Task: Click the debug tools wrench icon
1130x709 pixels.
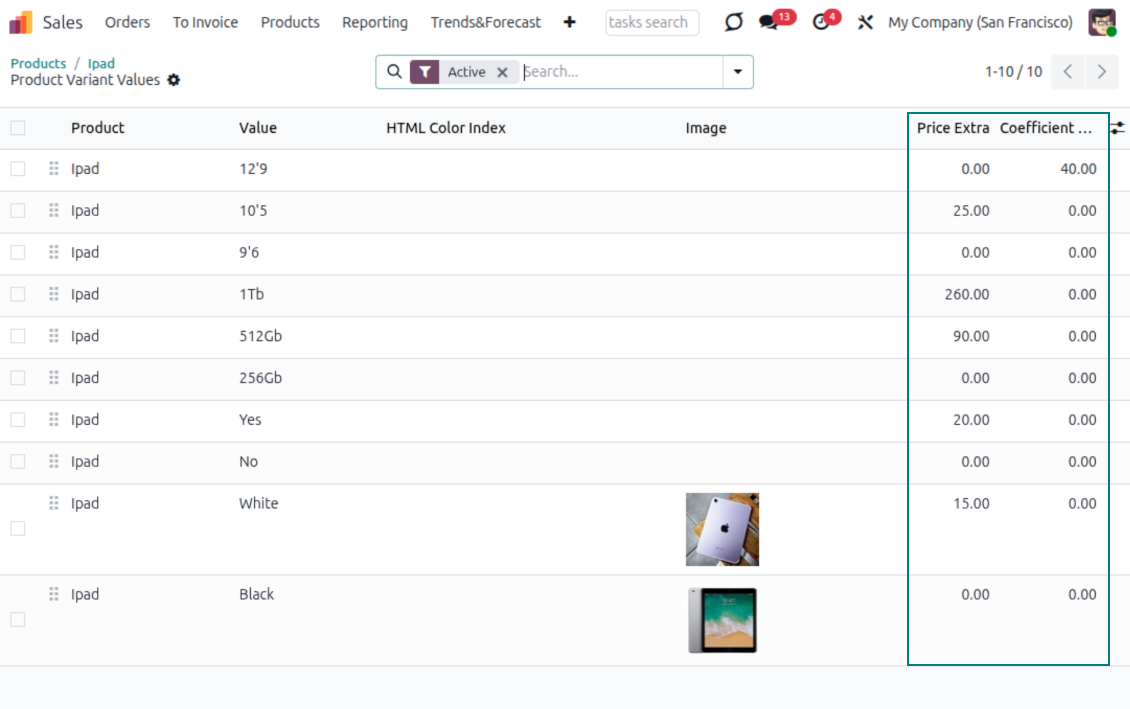Action: (866, 22)
